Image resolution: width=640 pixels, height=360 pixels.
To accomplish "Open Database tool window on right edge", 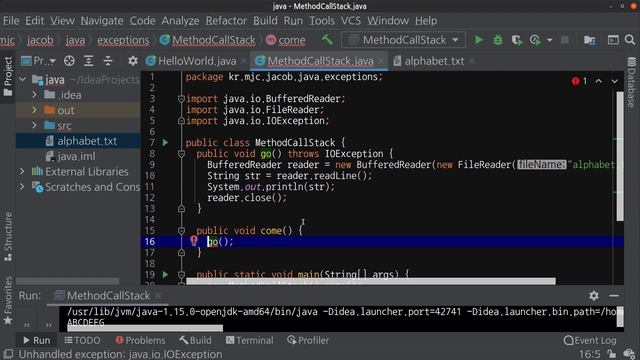I will pos(631,82).
